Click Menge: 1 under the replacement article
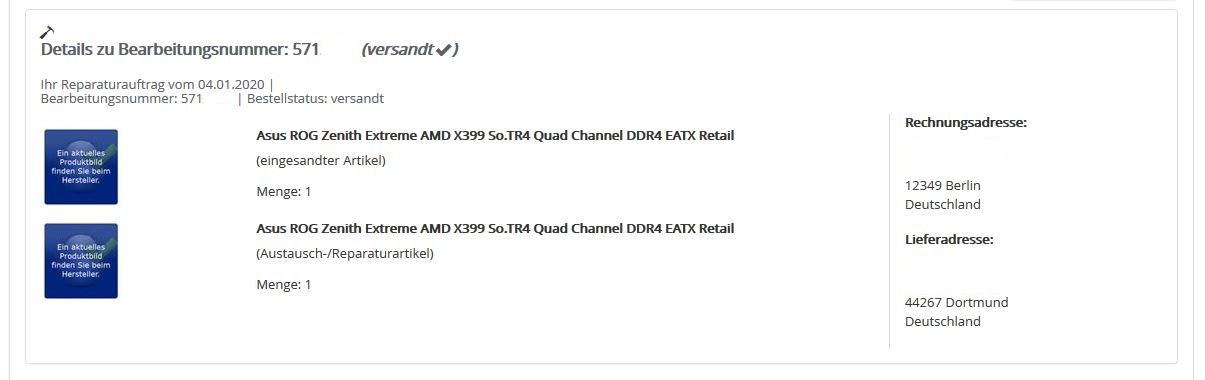This screenshot has width=1205, height=380. (x=284, y=284)
